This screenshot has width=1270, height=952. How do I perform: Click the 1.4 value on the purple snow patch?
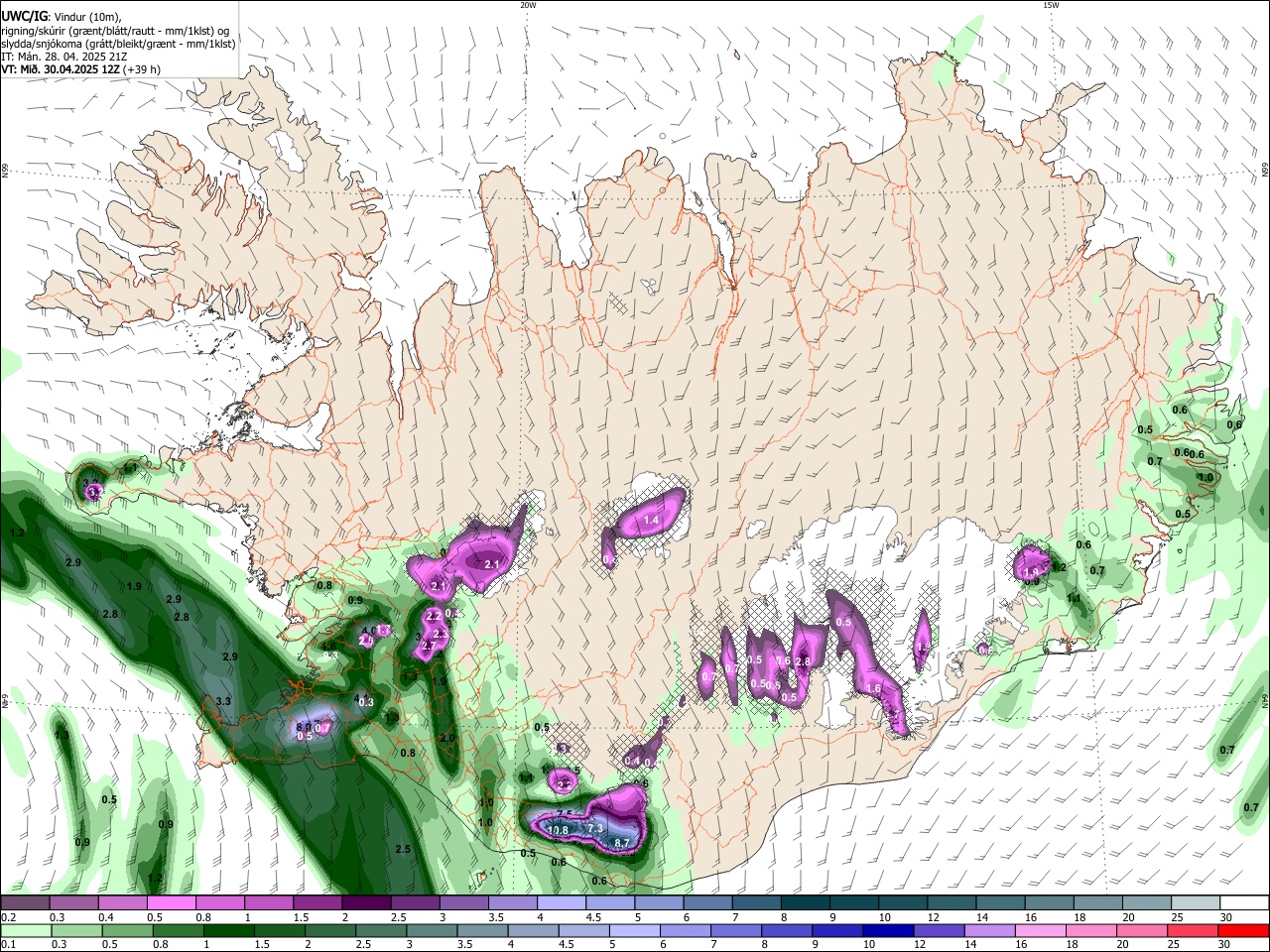(652, 520)
